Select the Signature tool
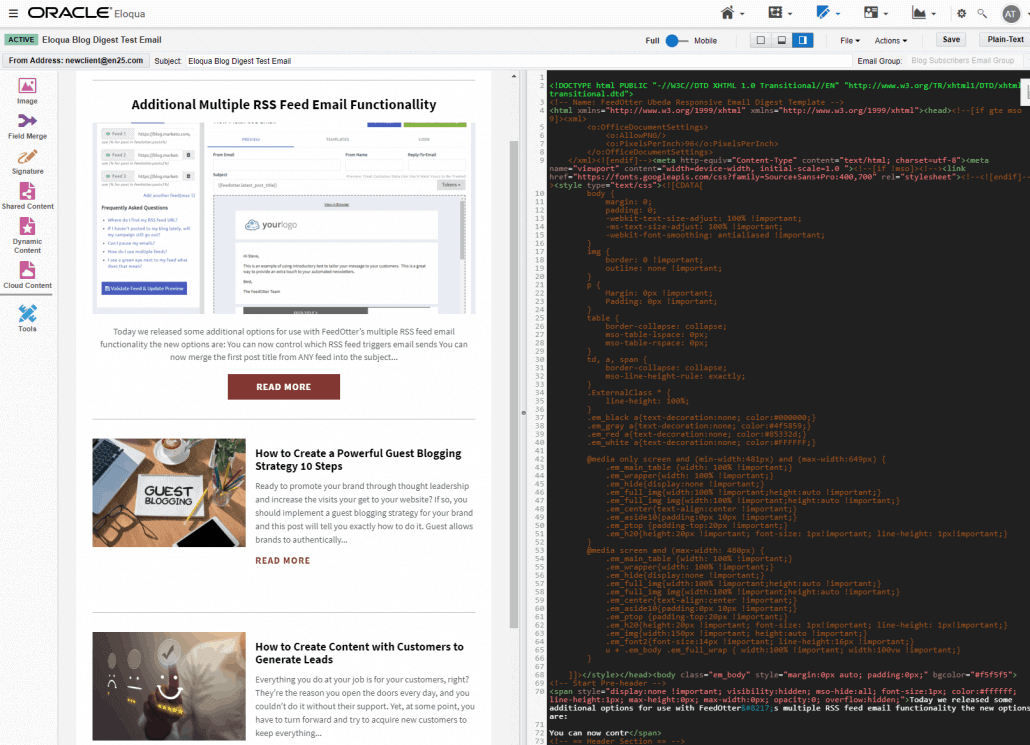This screenshot has width=1030, height=745. (27, 162)
